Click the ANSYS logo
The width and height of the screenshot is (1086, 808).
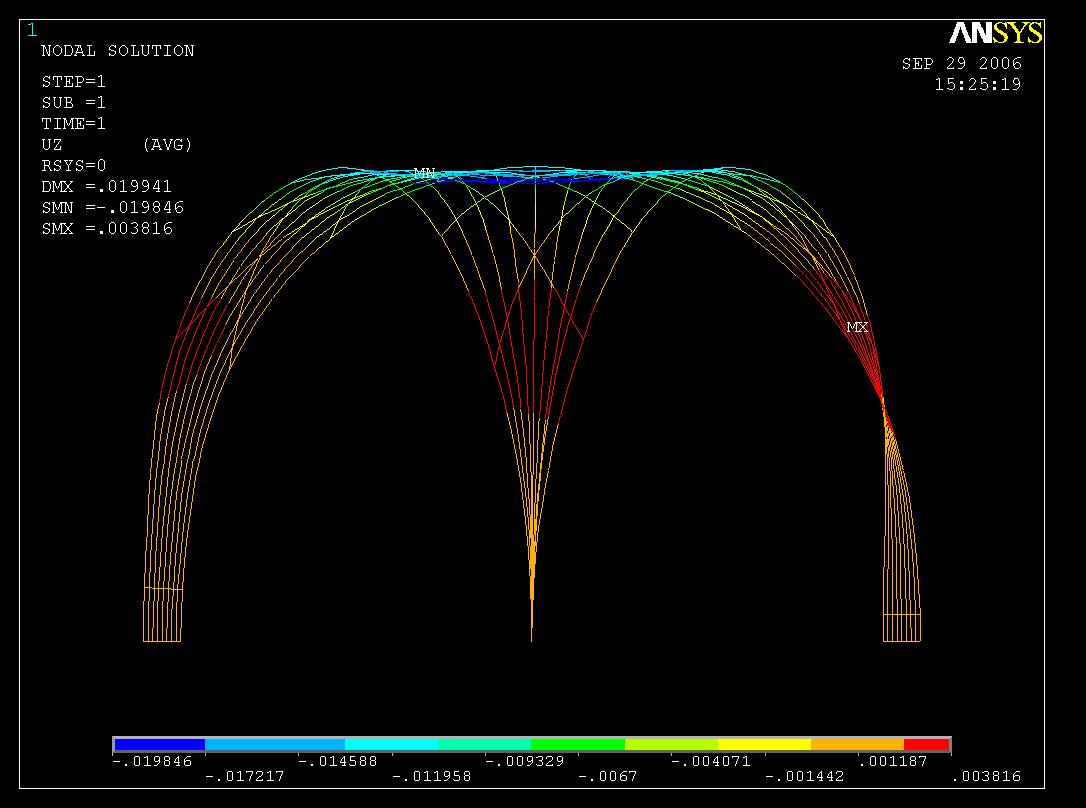tap(995, 33)
